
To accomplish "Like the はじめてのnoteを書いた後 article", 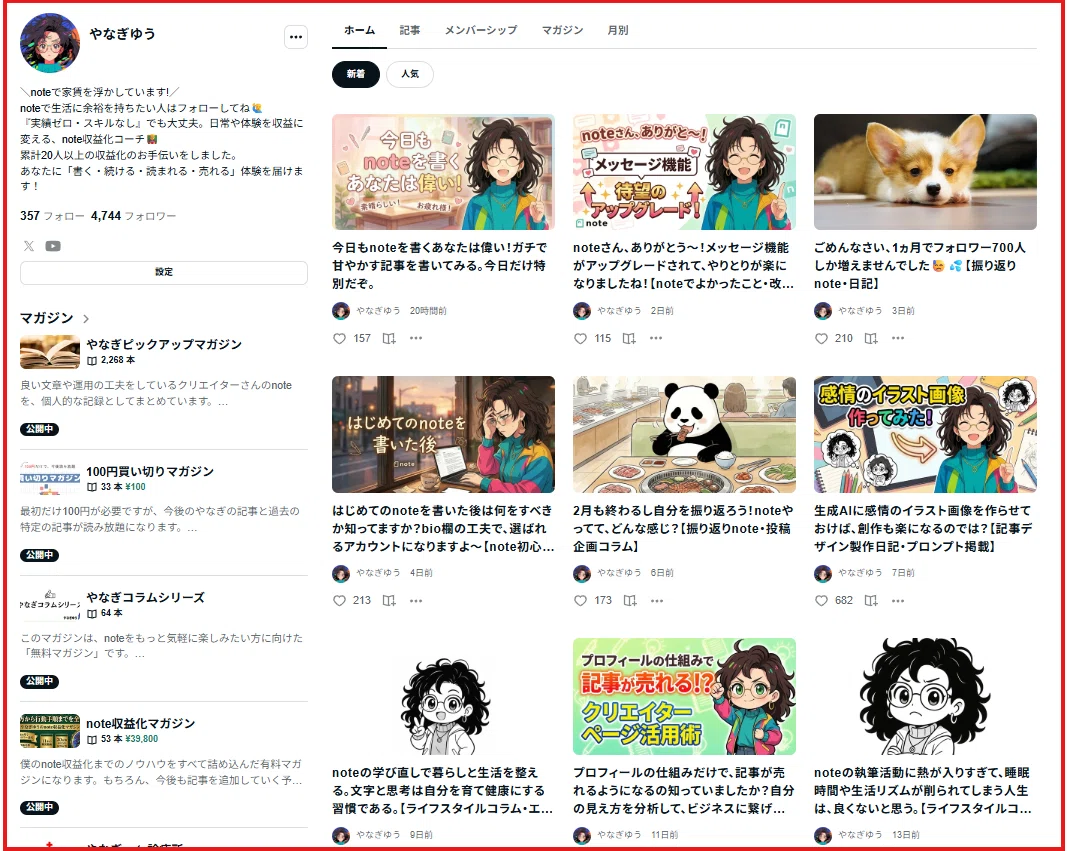I will tap(339, 601).
